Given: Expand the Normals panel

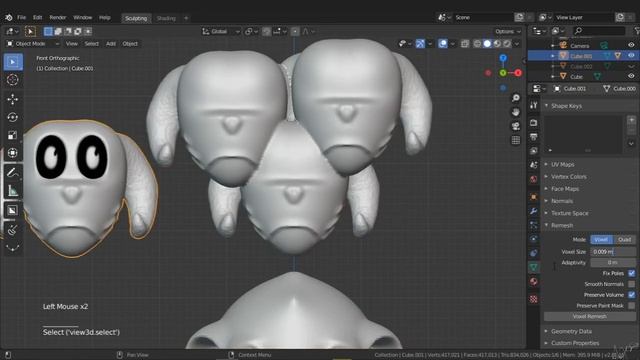Looking at the screenshot, I should pos(562,201).
